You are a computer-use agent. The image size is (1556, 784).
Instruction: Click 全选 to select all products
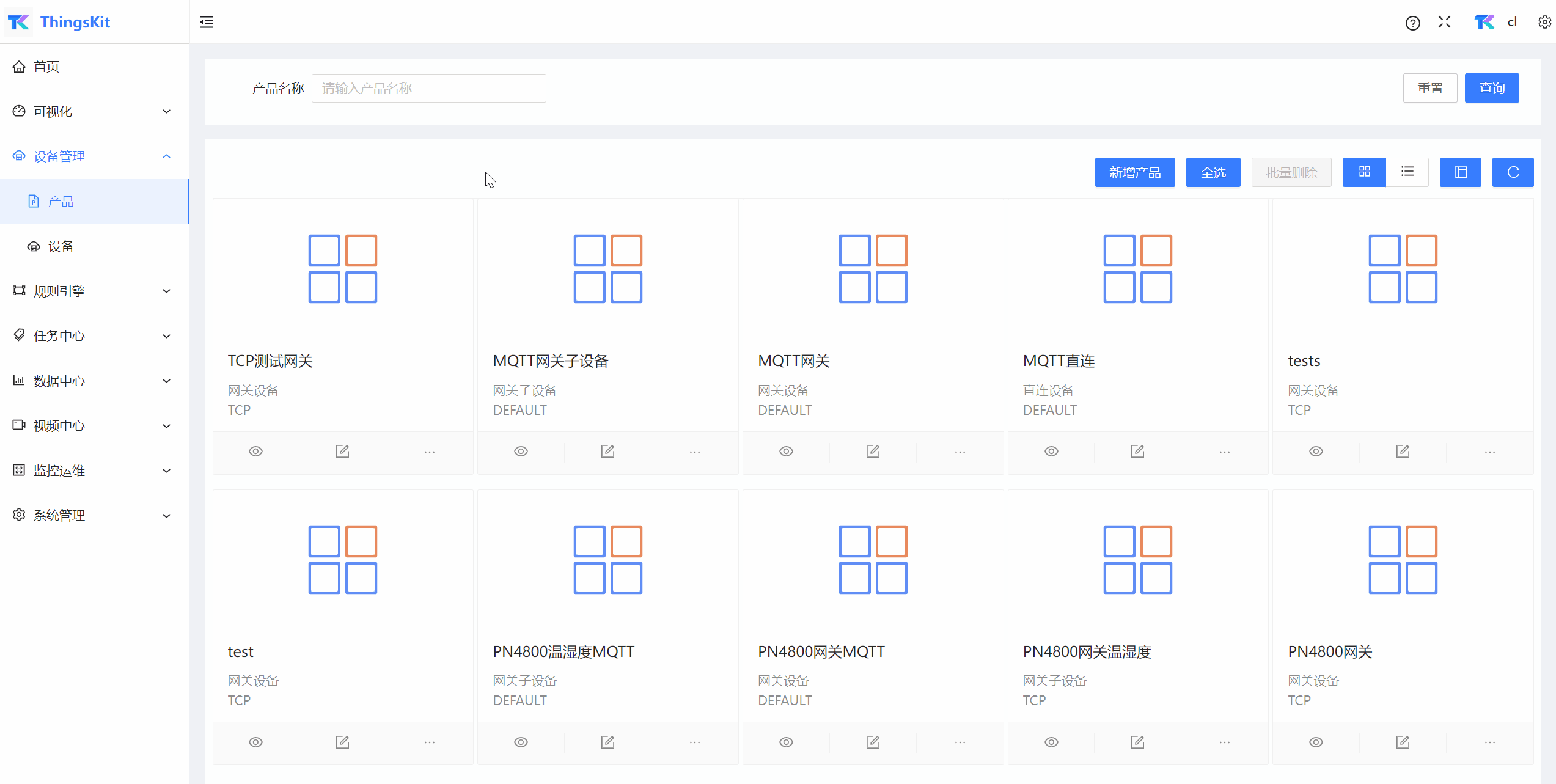1213,172
